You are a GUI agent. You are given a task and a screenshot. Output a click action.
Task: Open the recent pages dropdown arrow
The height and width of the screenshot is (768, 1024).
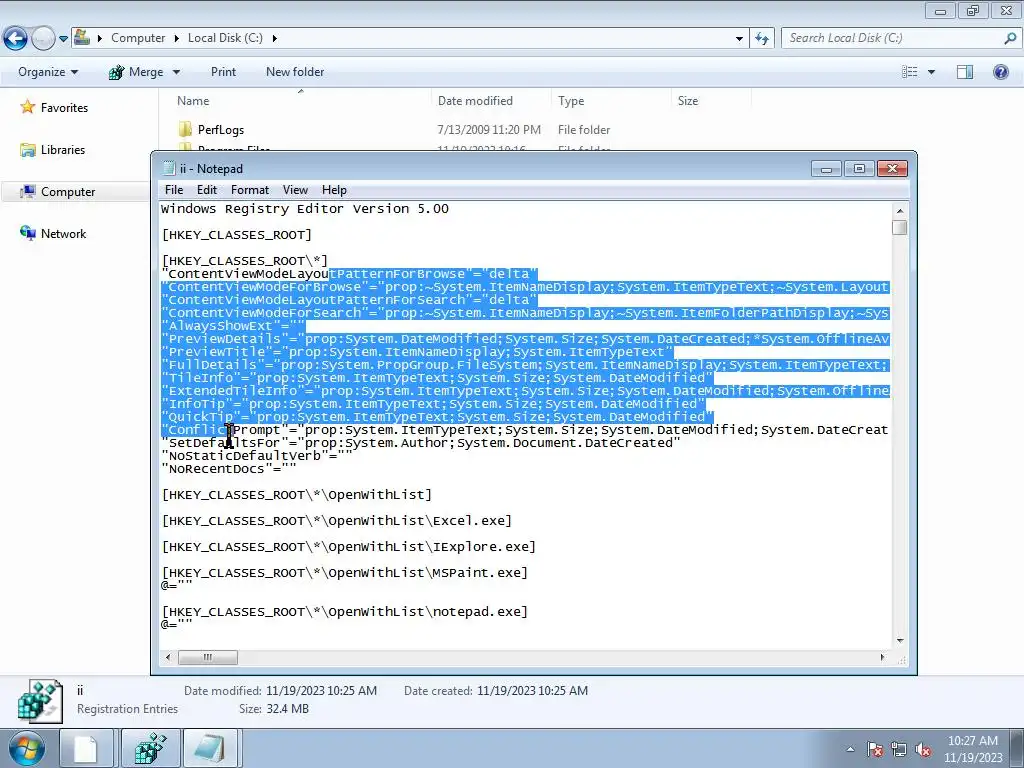63,39
